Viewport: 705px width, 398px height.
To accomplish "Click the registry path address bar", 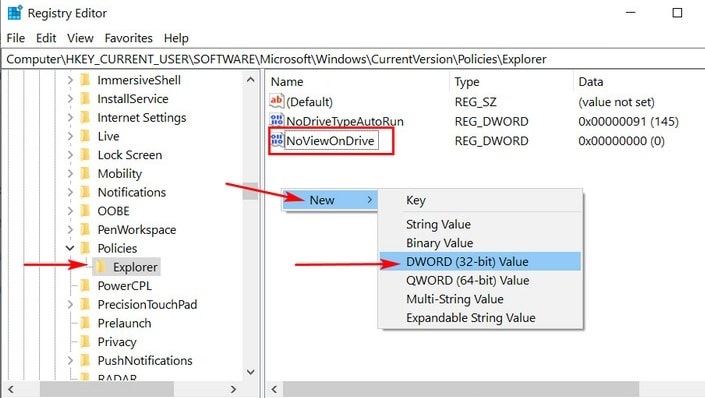I will click(352, 59).
